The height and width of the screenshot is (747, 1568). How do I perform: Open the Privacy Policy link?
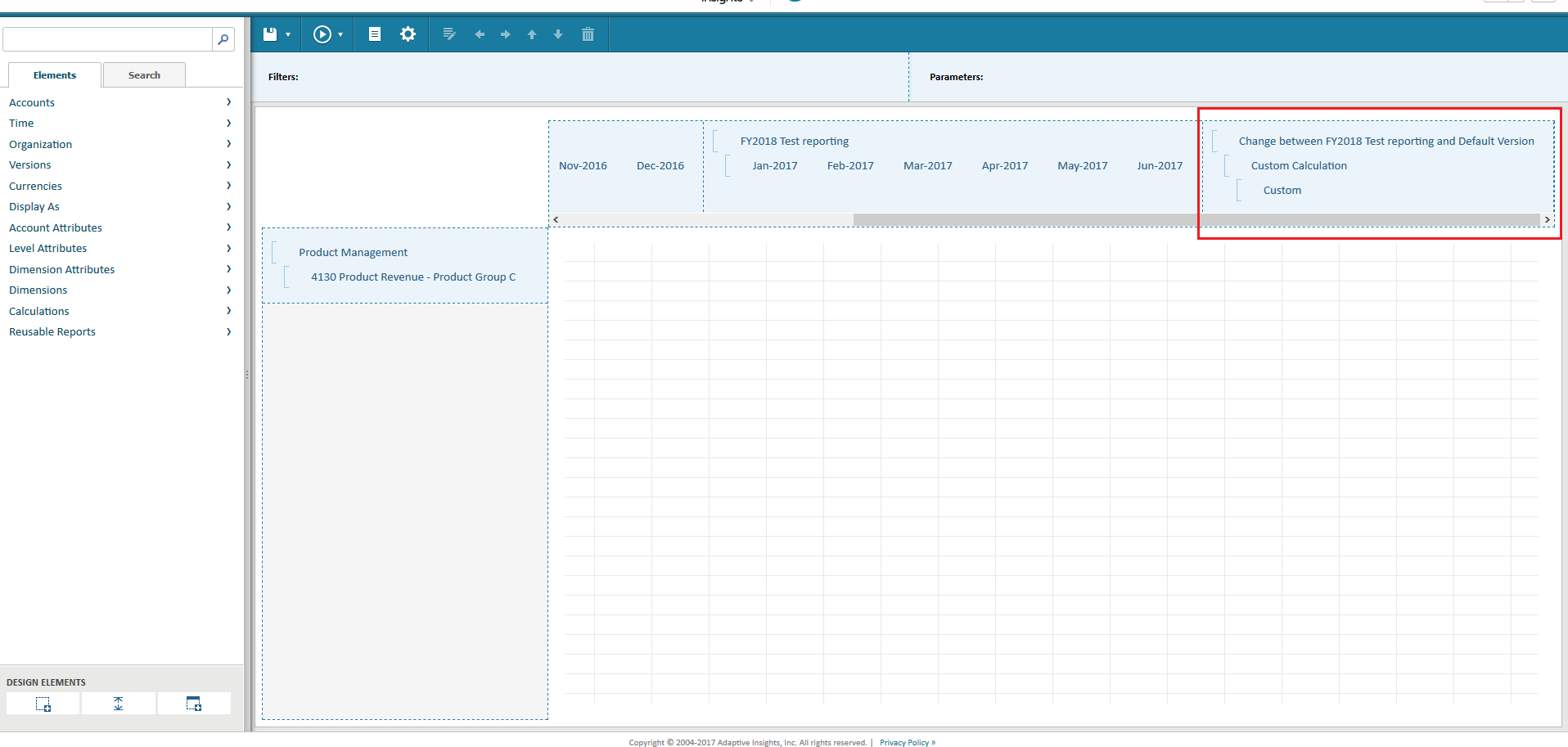point(907,743)
